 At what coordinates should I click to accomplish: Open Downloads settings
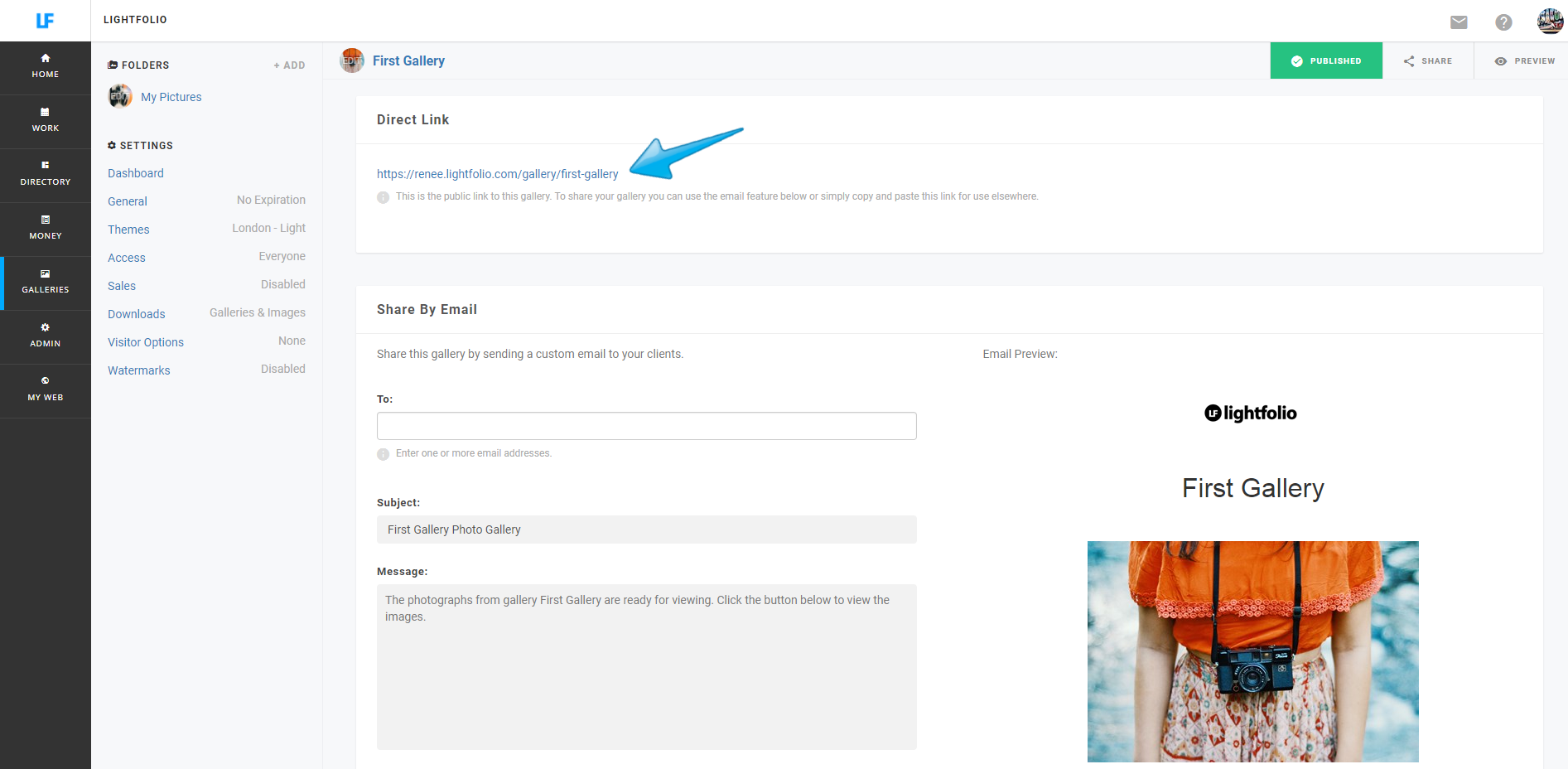[137, 314]
